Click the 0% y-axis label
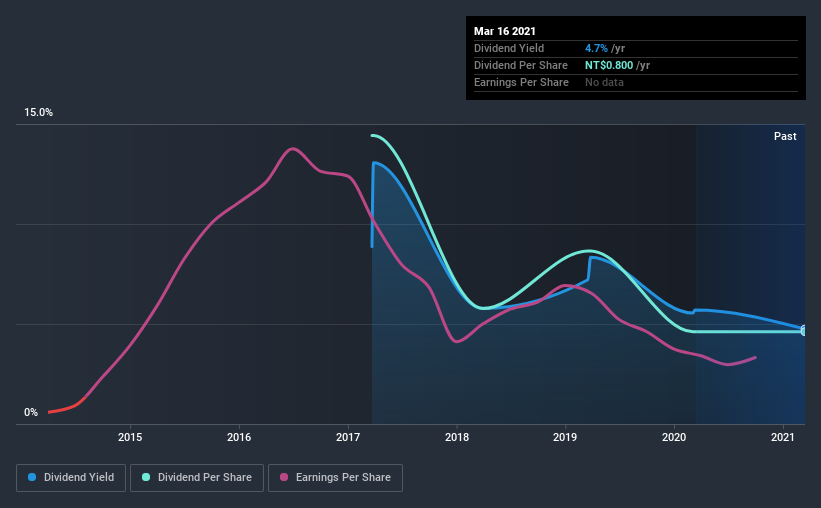 click(31, 413)
